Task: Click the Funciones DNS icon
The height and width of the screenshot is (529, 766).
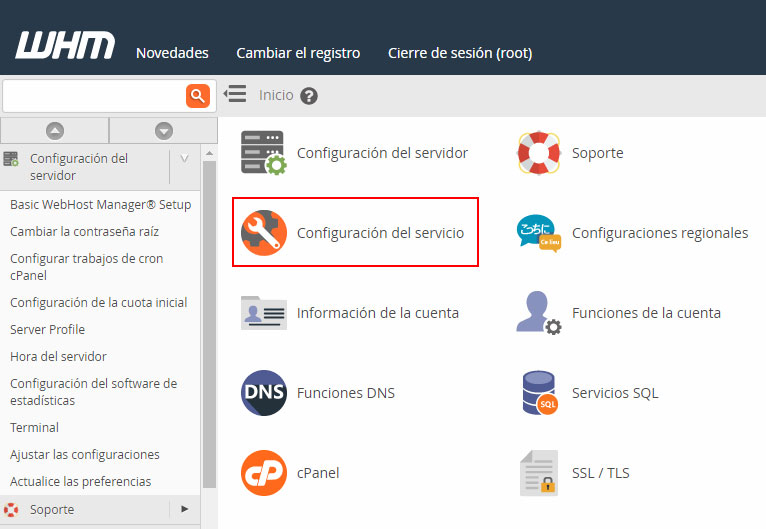Action: (x=264, y=393)
